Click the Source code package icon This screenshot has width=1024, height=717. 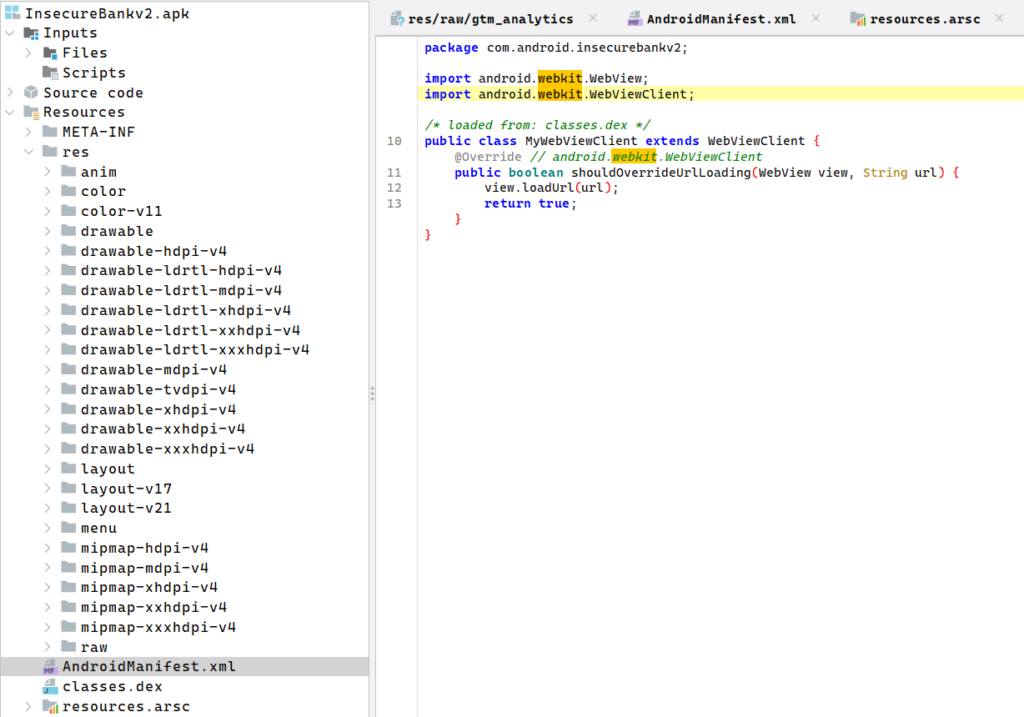point(31,93)
